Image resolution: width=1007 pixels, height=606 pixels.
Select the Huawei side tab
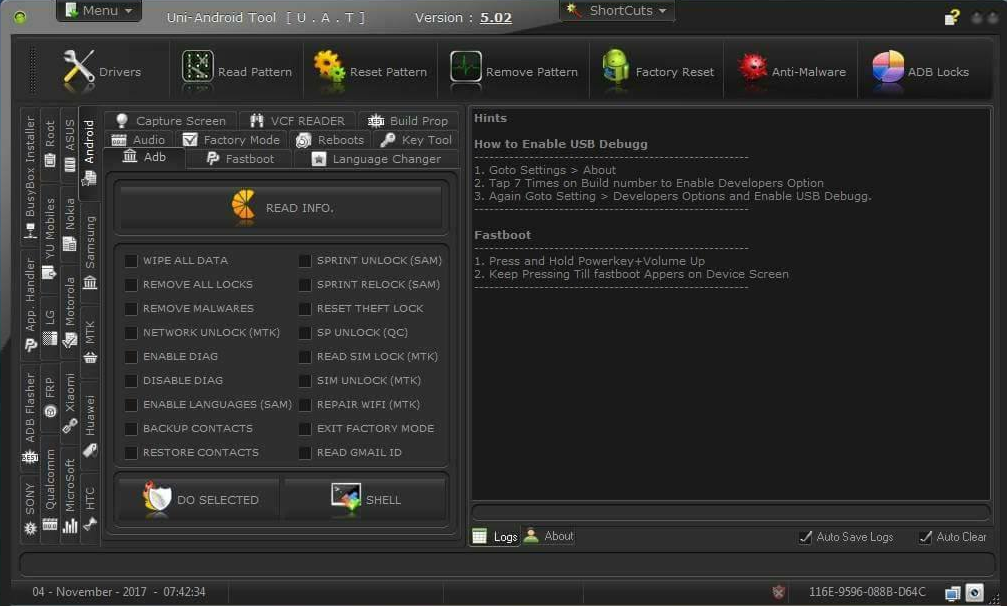90,425
